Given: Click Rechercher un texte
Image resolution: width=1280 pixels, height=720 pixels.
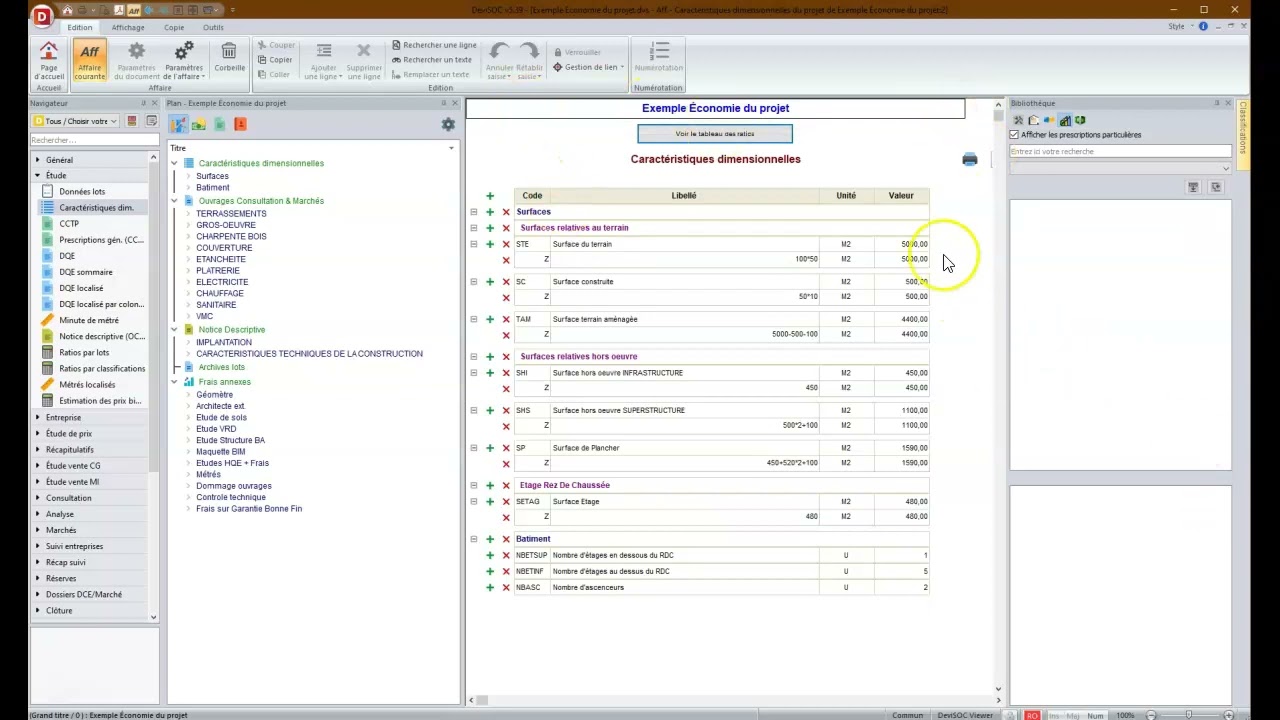Looking at the screenshot, I should [x=431, y=60].
